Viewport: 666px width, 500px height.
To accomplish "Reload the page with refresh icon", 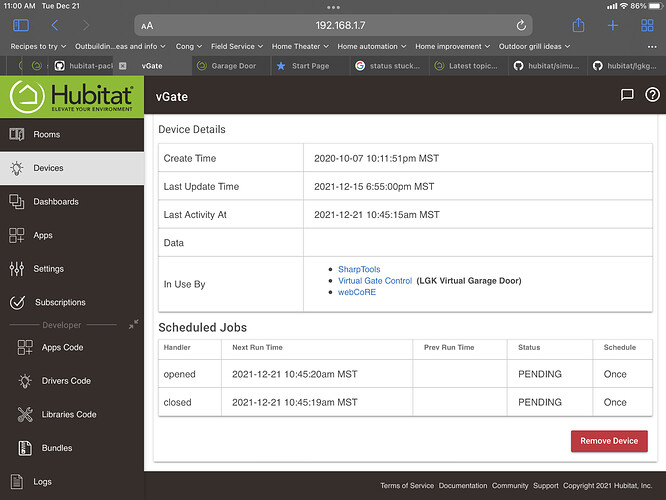I will 521,25.
